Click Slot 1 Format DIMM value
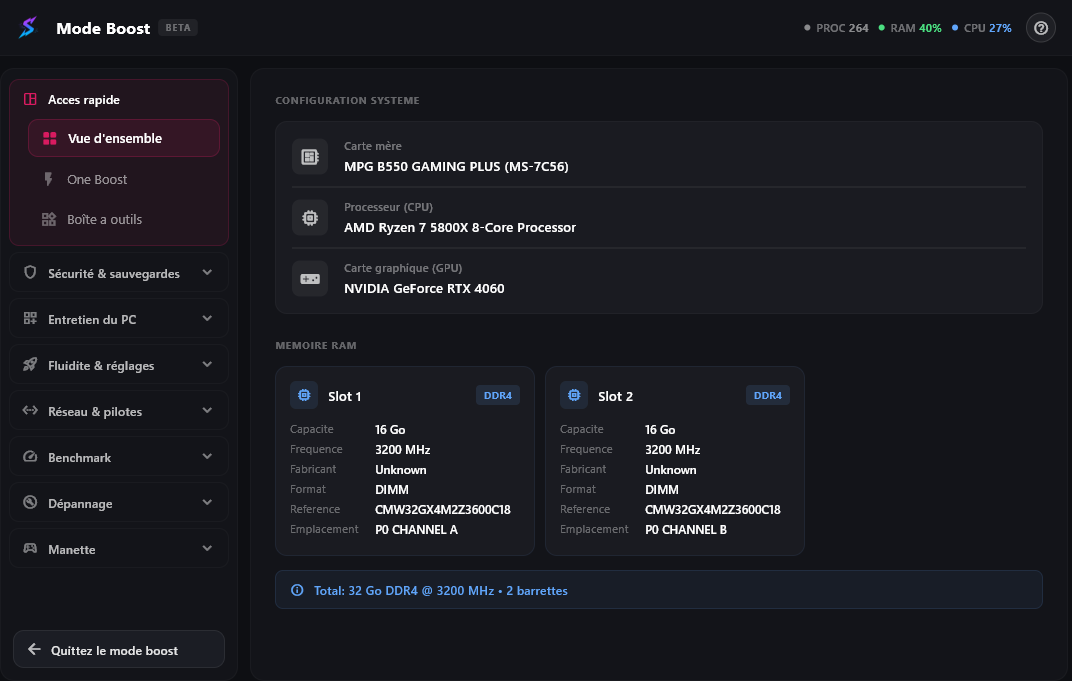The width and height of the screenshot is (1072, 681). pos(392,490)
